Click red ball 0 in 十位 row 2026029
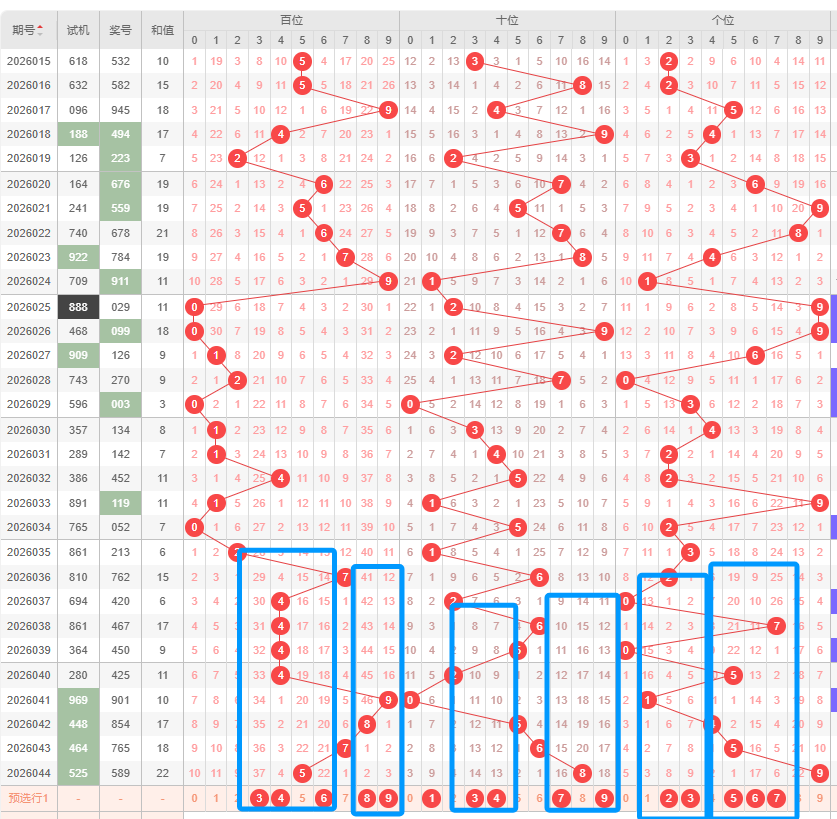837x819 pixels. [409, 404]
